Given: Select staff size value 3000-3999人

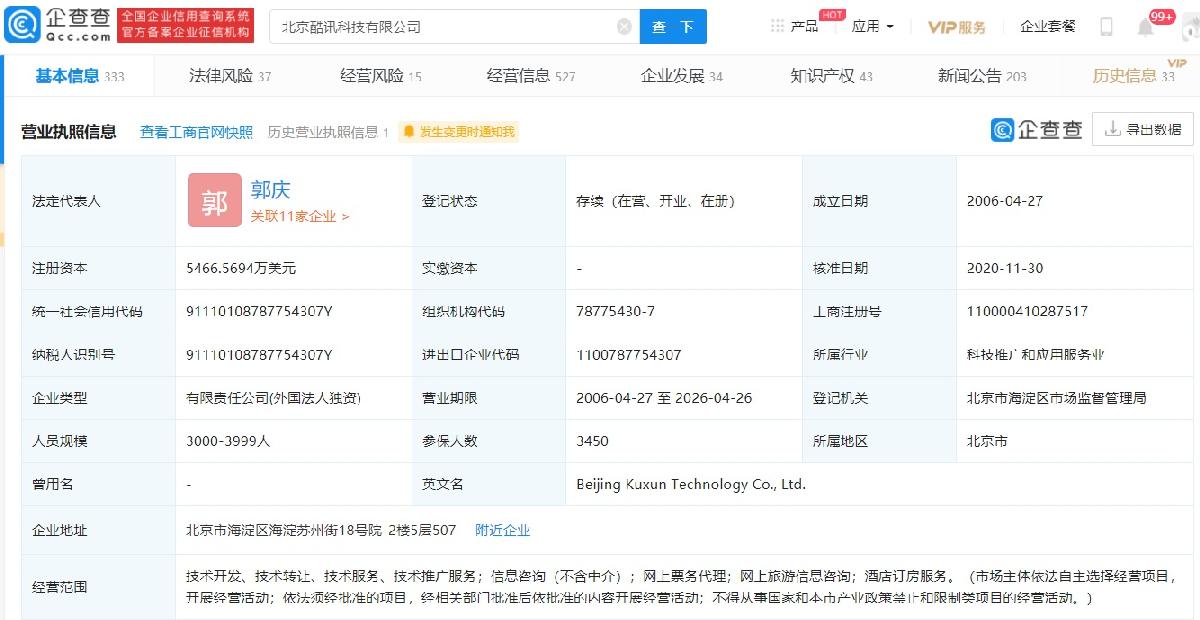Looking at the screenshot, I should [228, 441].
